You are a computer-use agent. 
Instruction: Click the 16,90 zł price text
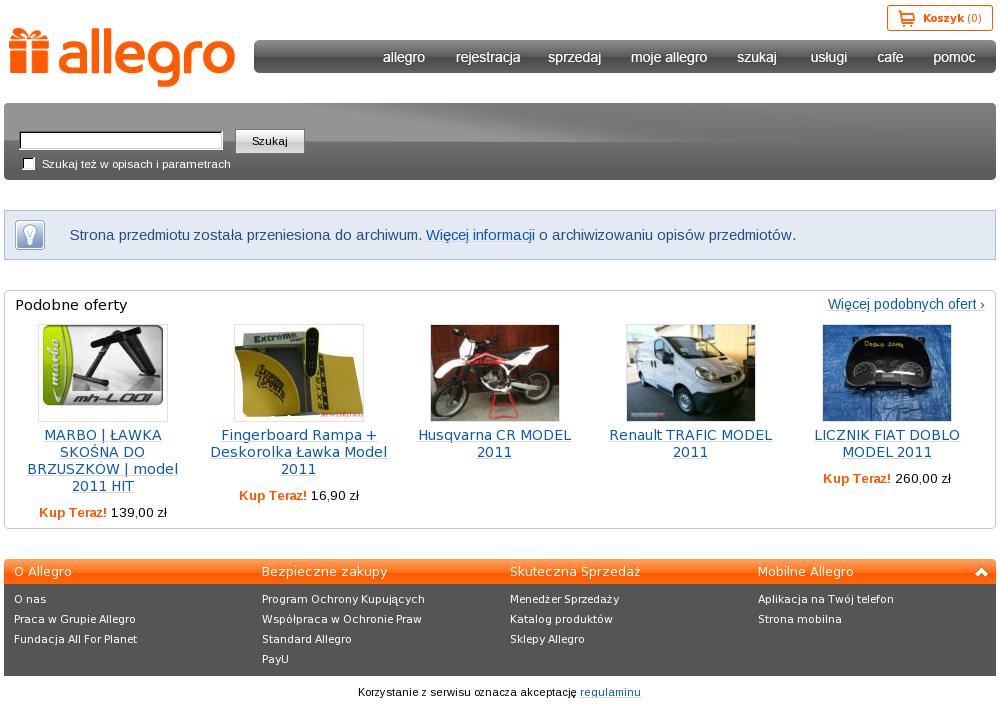335,496
